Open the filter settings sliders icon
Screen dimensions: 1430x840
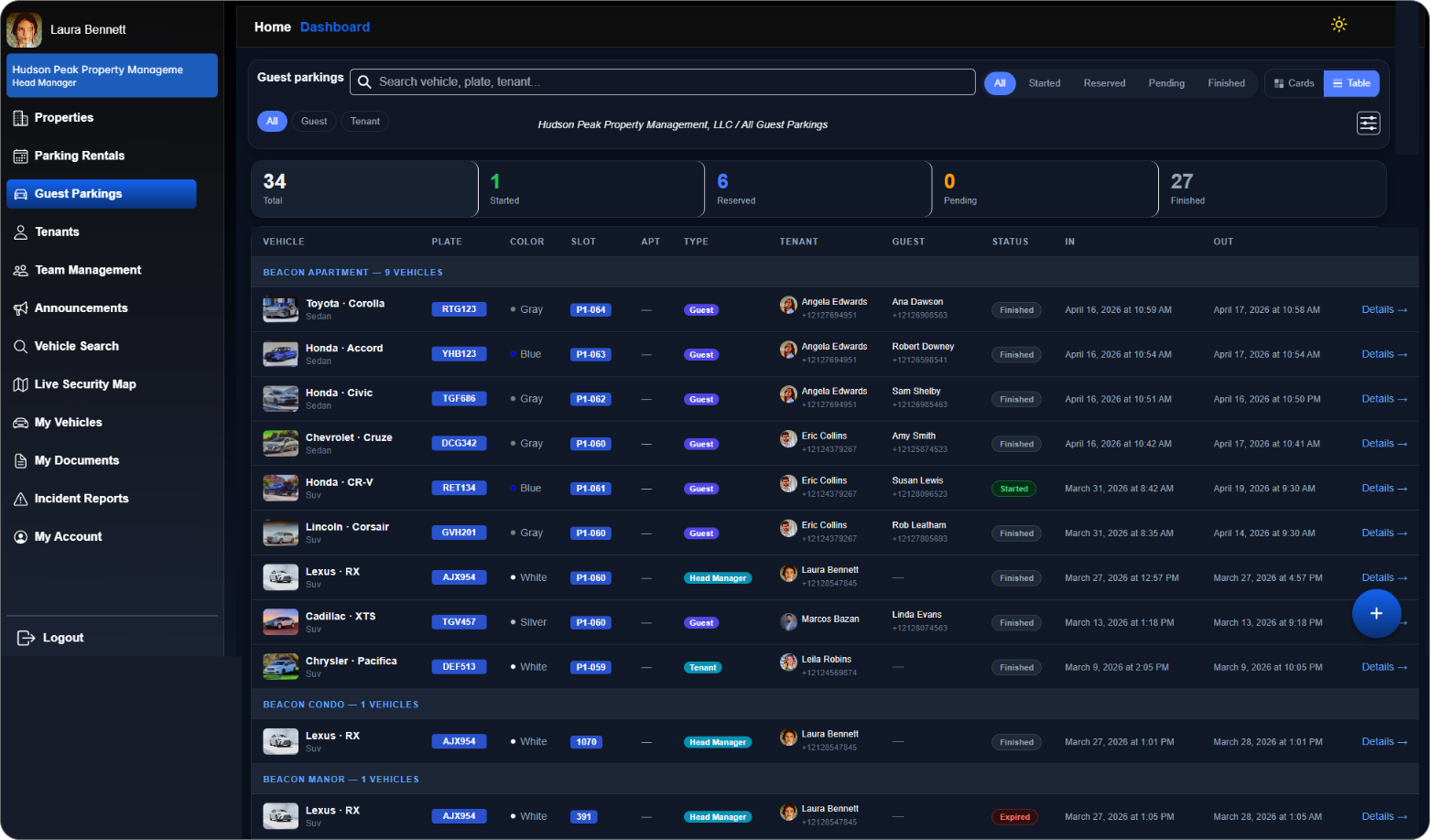point(1368,124)
